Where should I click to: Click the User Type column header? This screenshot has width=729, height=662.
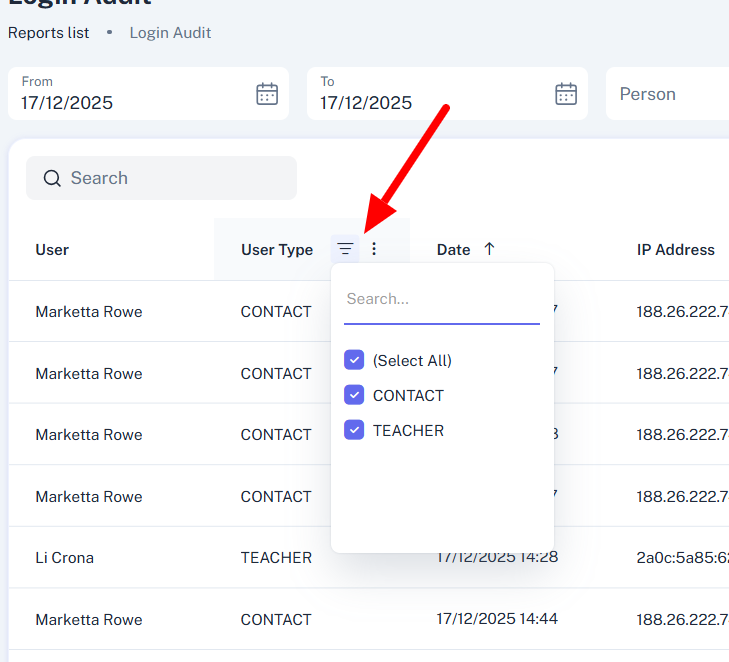coord(277,250)
